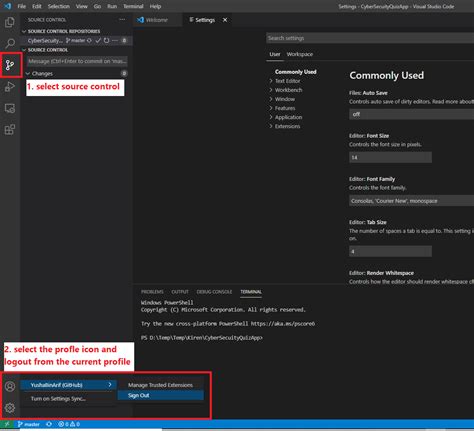Click the Changes count badge
The height and width of the screenshot is (431, 474).
click(124, 73)
